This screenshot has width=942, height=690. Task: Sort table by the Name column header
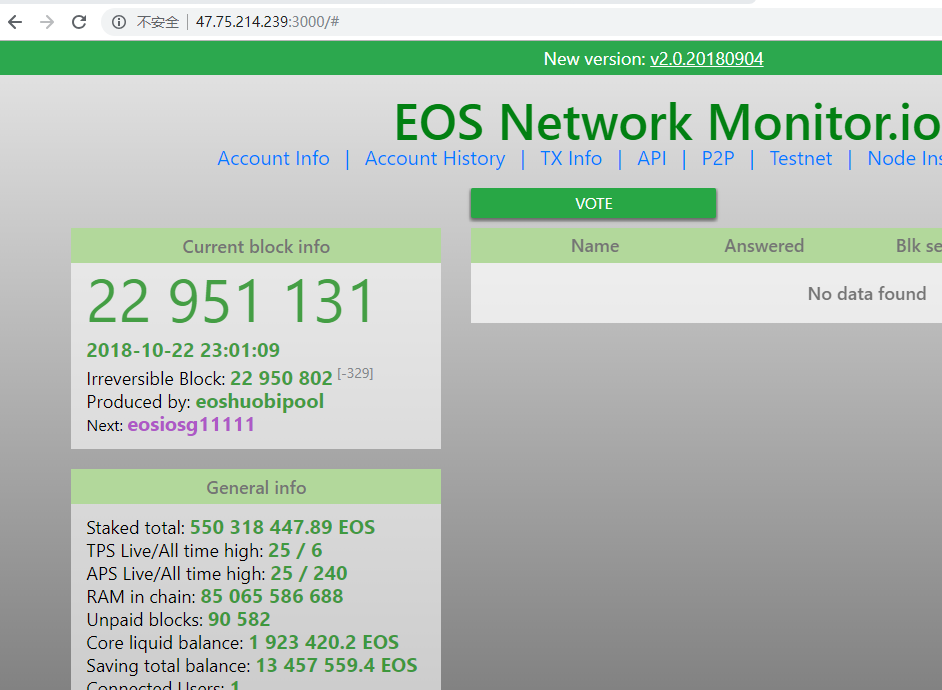[x=595, y=246]
